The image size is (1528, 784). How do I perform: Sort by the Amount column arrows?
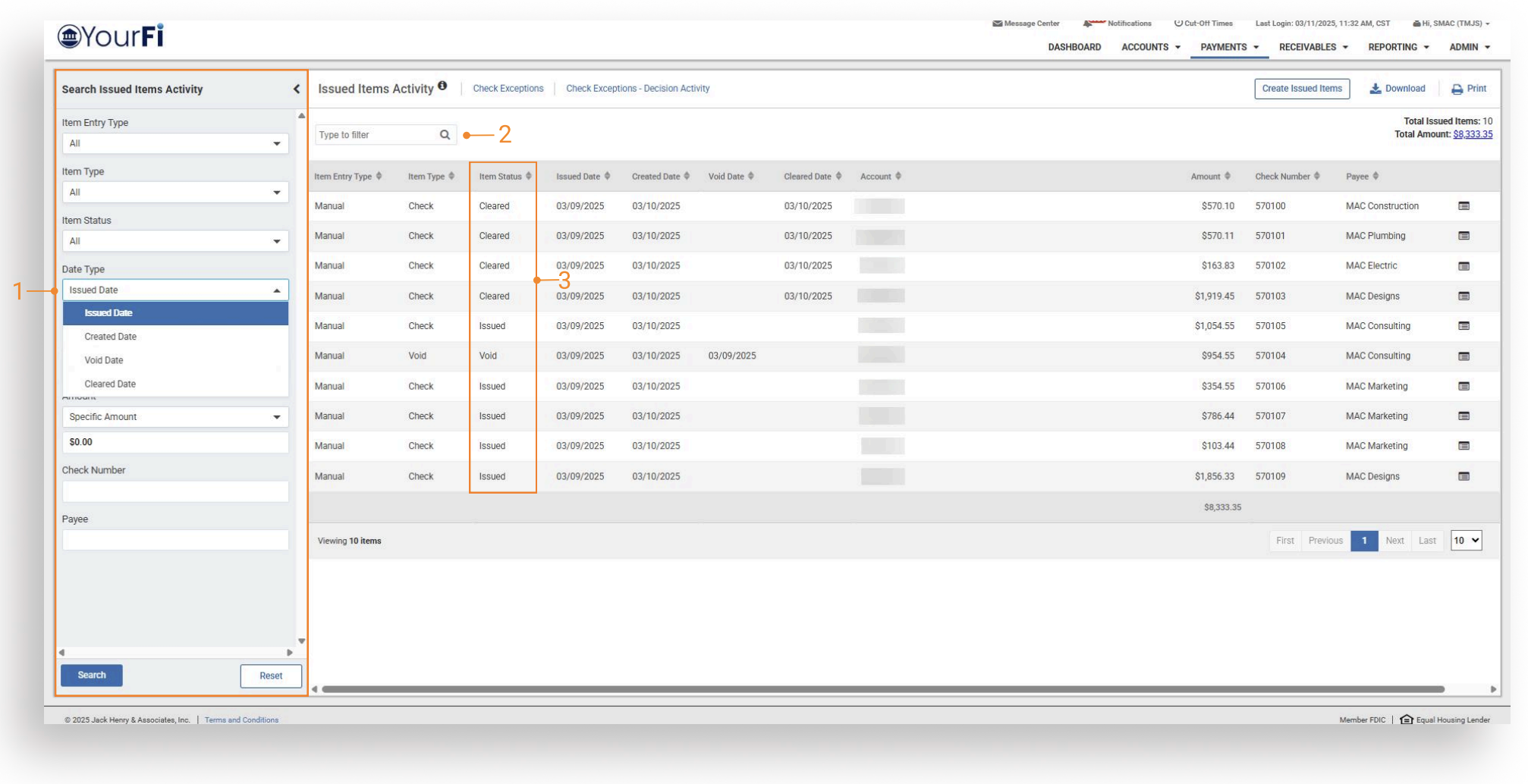(x=1227, y=177)
